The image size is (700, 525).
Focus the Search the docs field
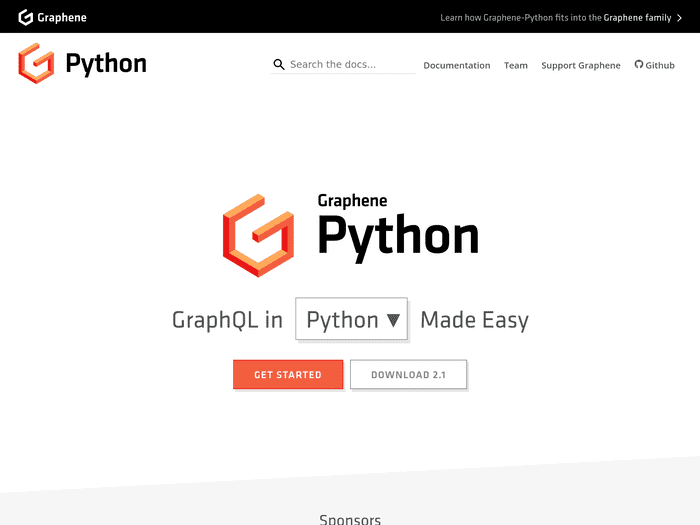click(x=343, y=65)
